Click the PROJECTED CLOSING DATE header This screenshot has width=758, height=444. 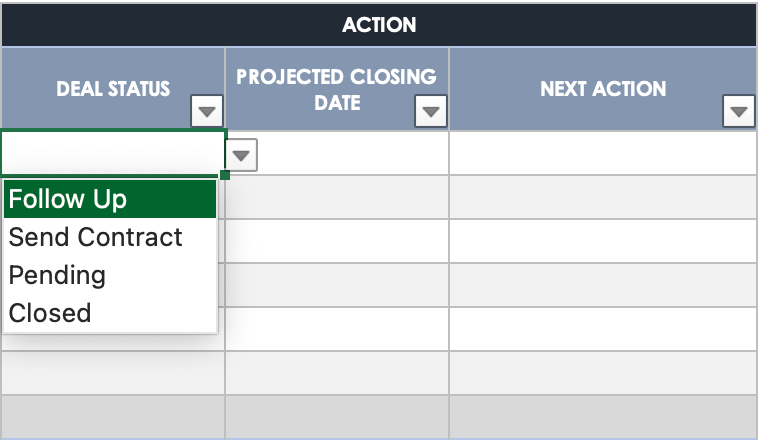(x=336, y=89)
